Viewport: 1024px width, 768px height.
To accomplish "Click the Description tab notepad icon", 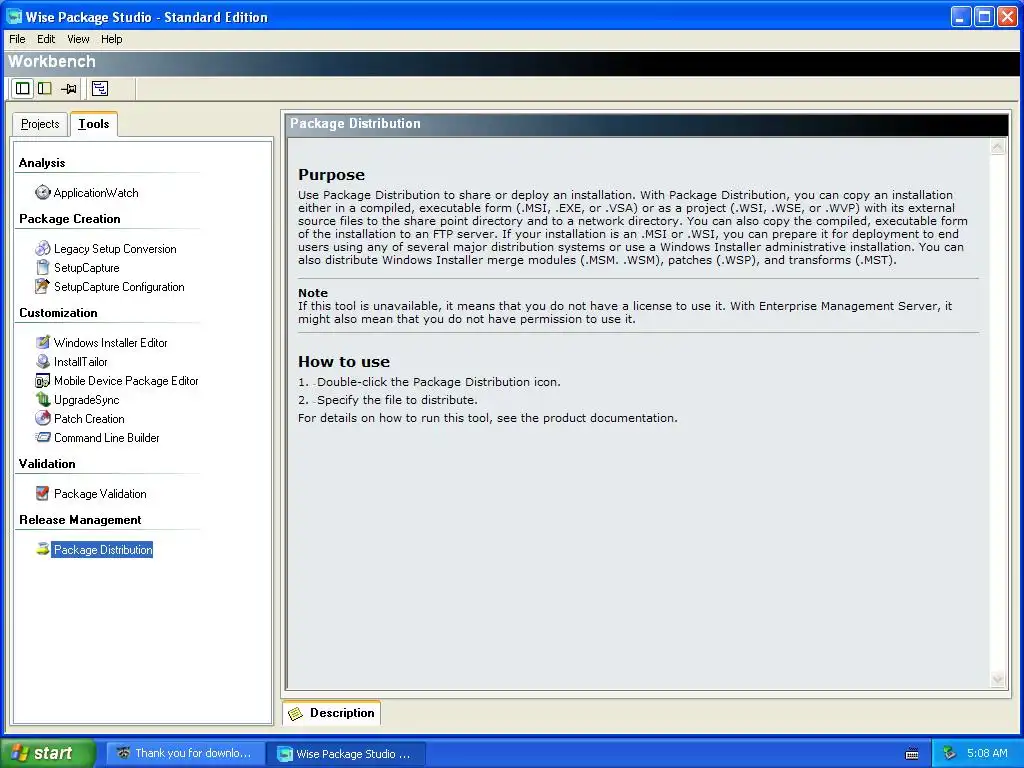I will click(296, 713).
